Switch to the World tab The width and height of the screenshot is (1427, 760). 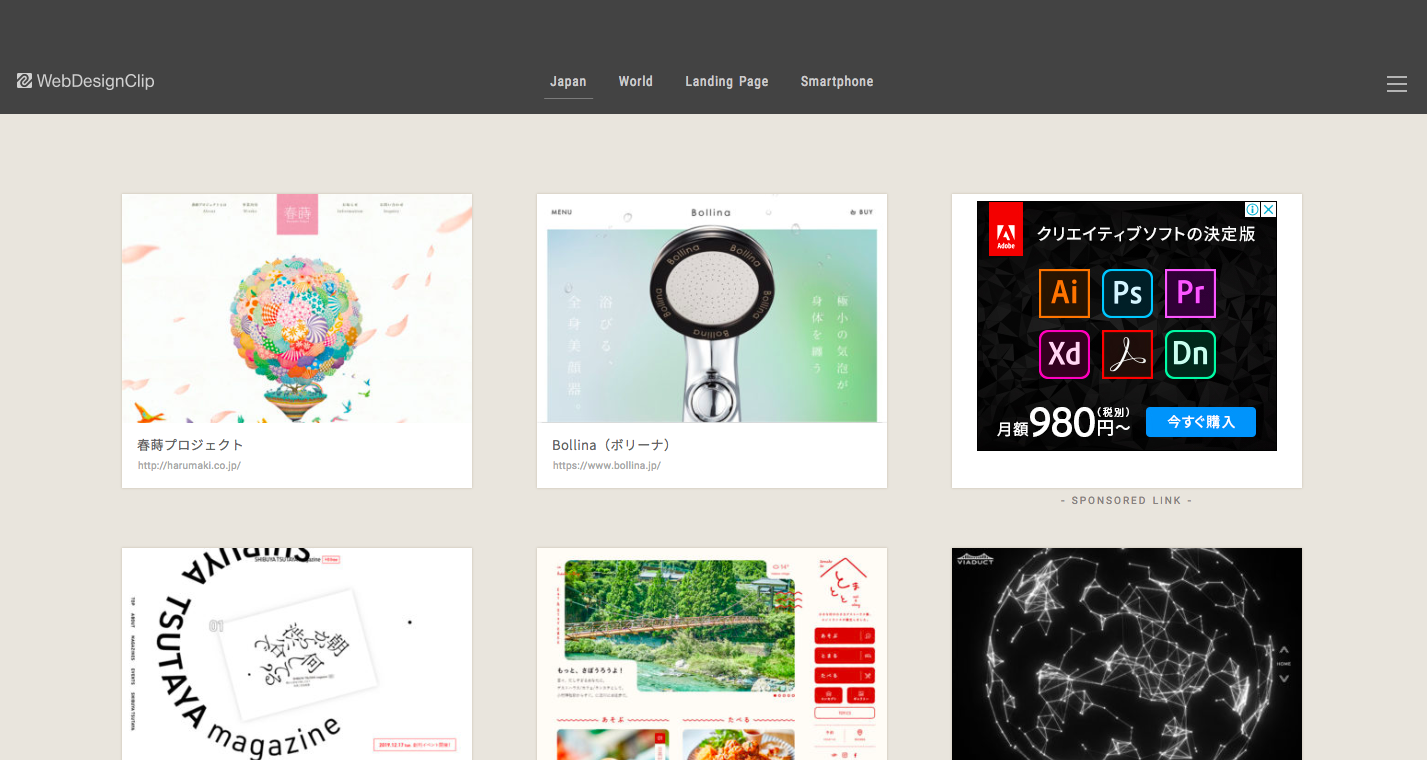[x=635, y=81]
